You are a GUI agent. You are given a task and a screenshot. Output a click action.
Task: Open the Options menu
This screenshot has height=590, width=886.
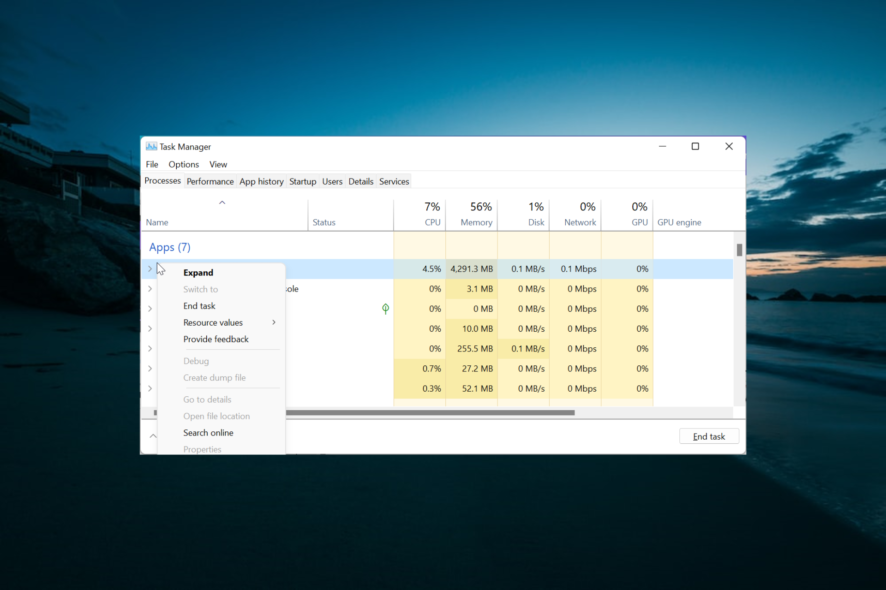pos(183,165)
